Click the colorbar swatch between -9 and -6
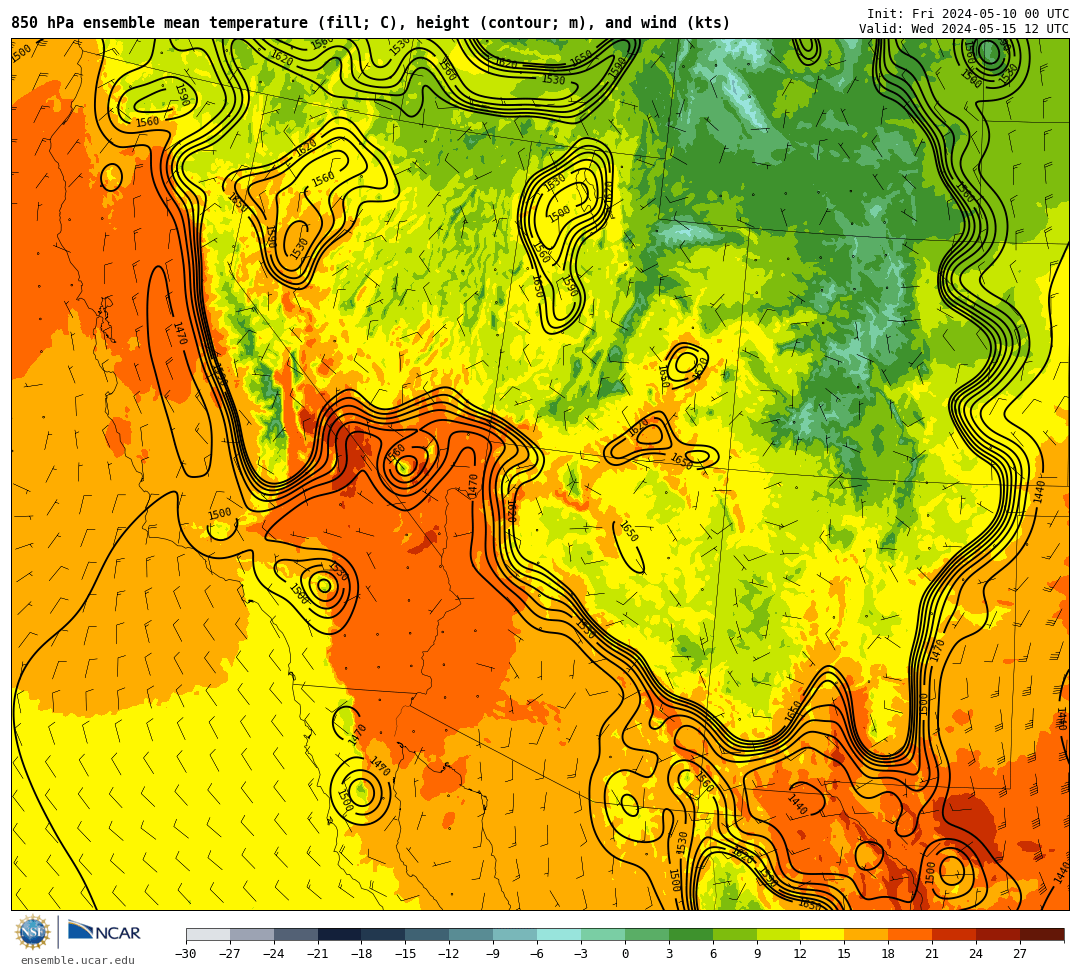Viewport: 1080px width, 973px height. pos(515,934)
